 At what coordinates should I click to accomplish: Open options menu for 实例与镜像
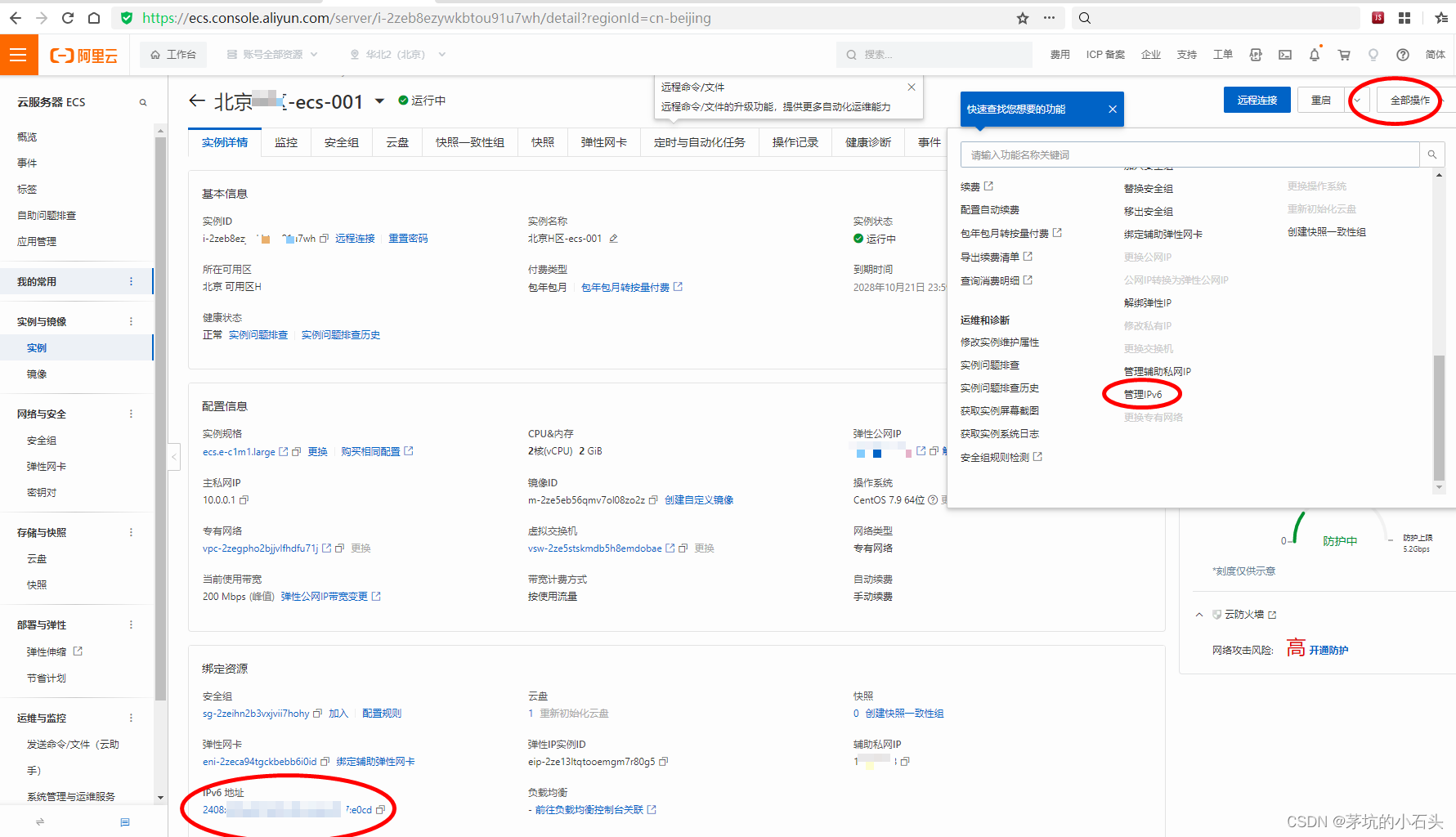point(131,322)
